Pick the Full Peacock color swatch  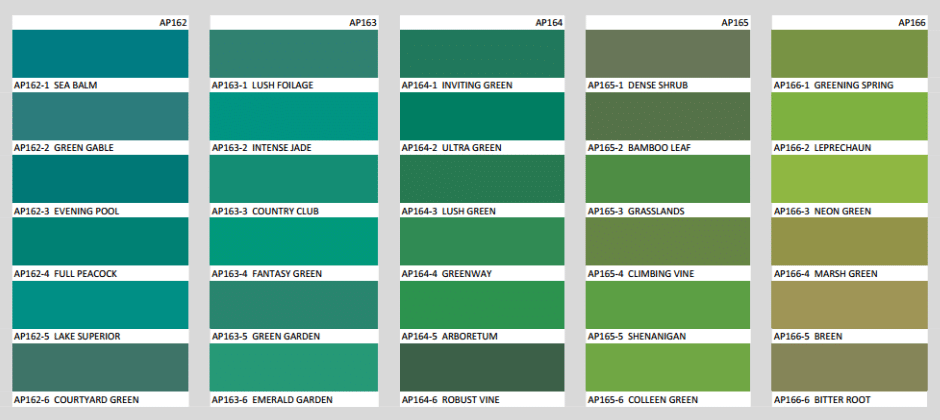pyautogui.click(x=99, y=242)
